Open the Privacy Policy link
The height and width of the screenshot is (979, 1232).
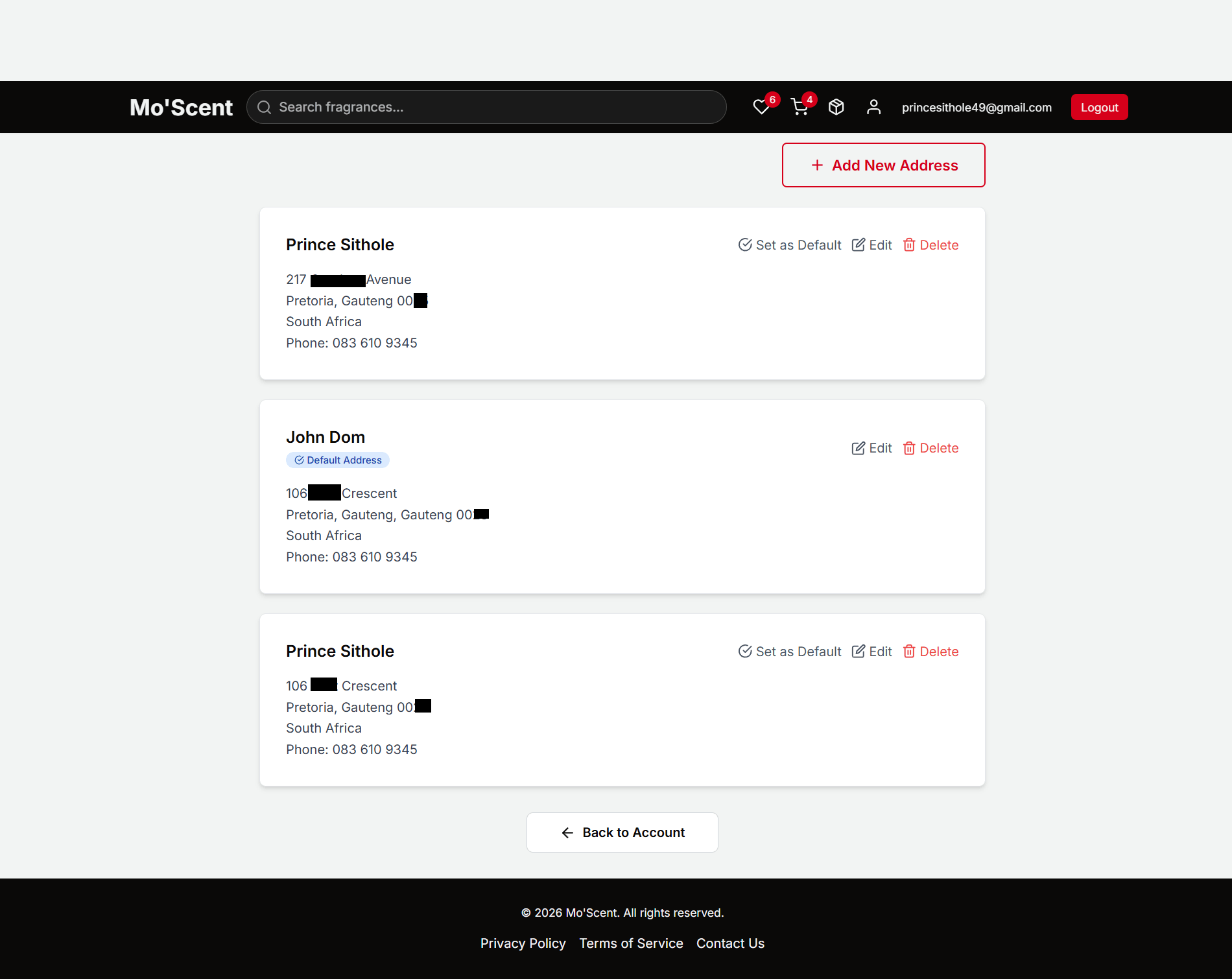[x=523, y=943]
